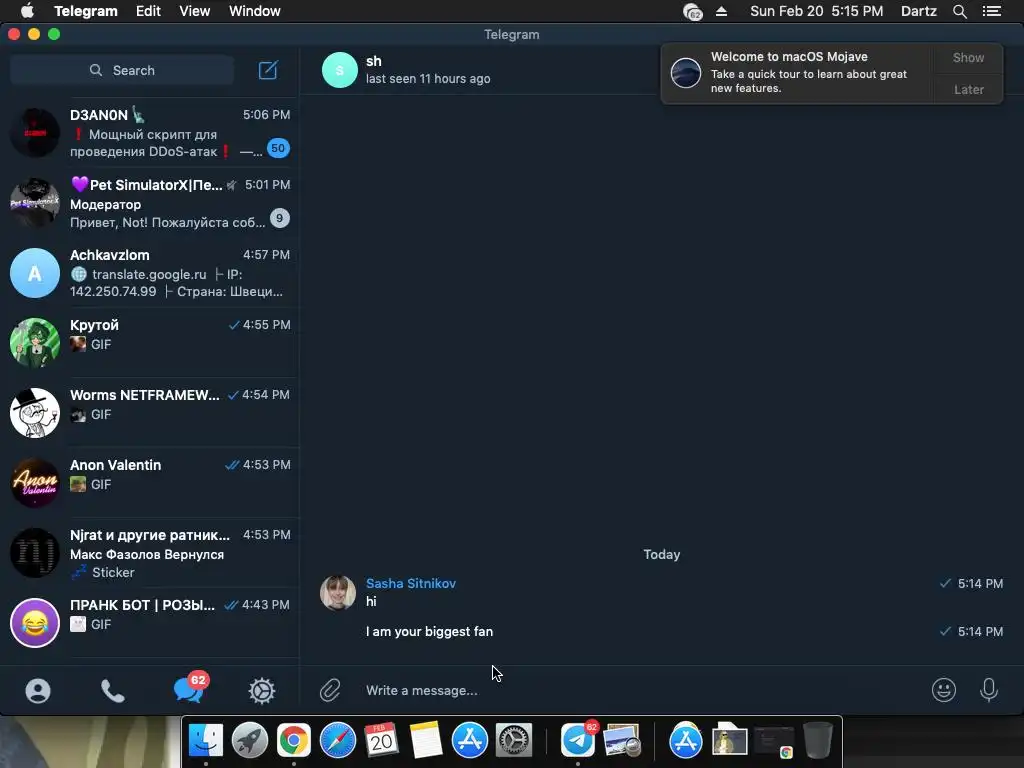
Task: Open the emoji picker icon
Action: point(944,690)
